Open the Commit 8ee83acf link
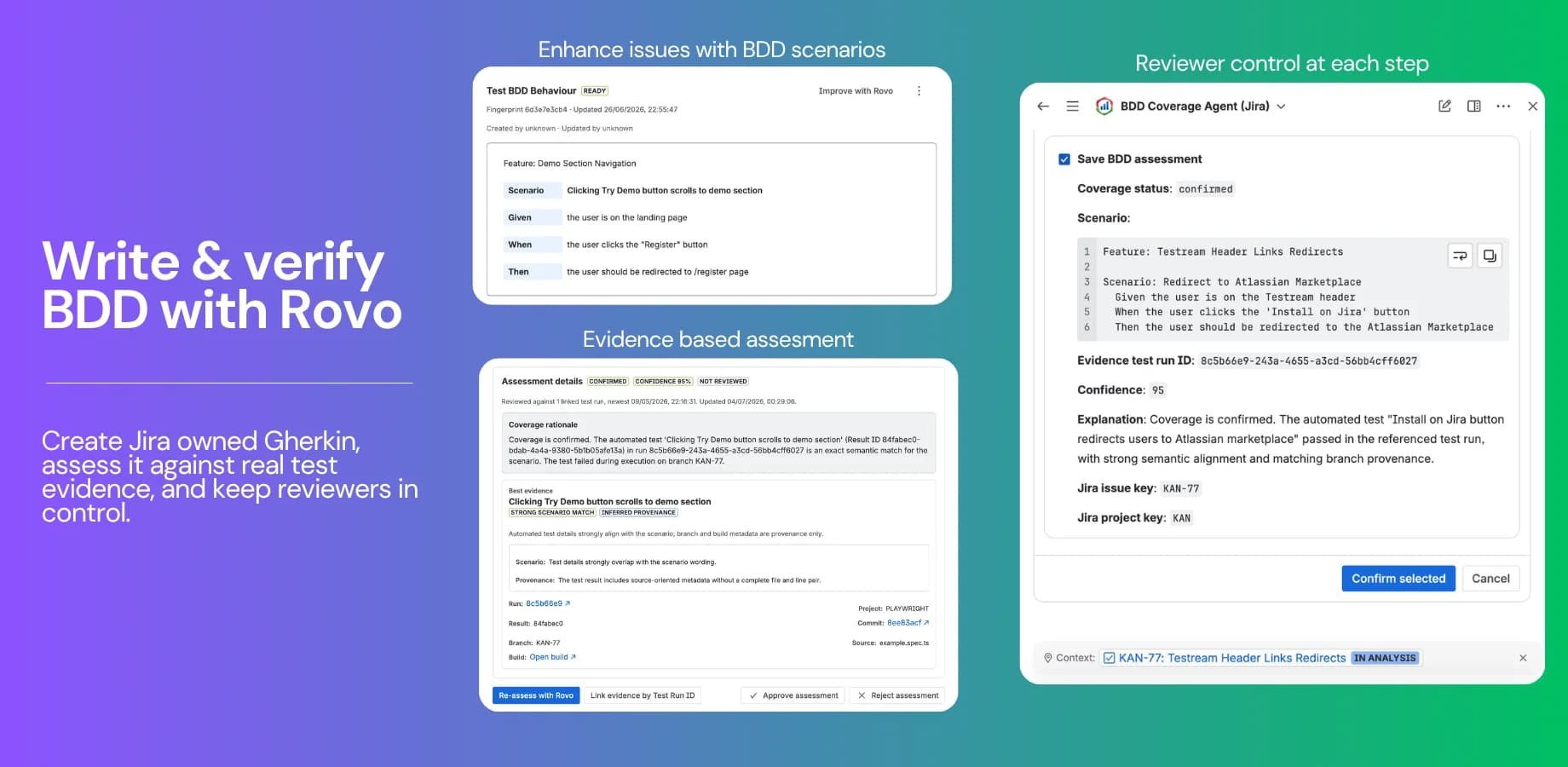 (x=908, y=623)
